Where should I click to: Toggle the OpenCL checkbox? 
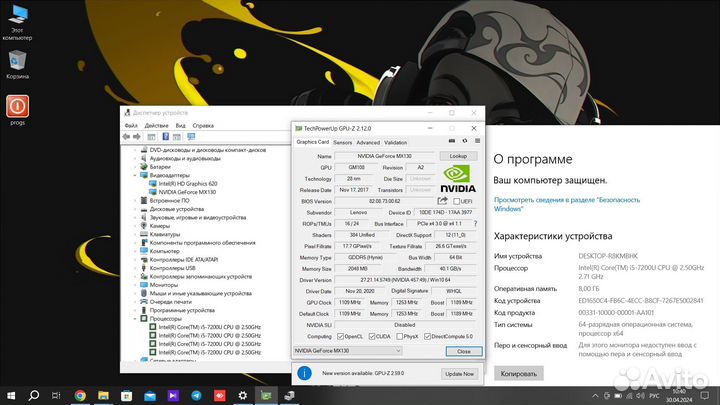coord(340,337)
